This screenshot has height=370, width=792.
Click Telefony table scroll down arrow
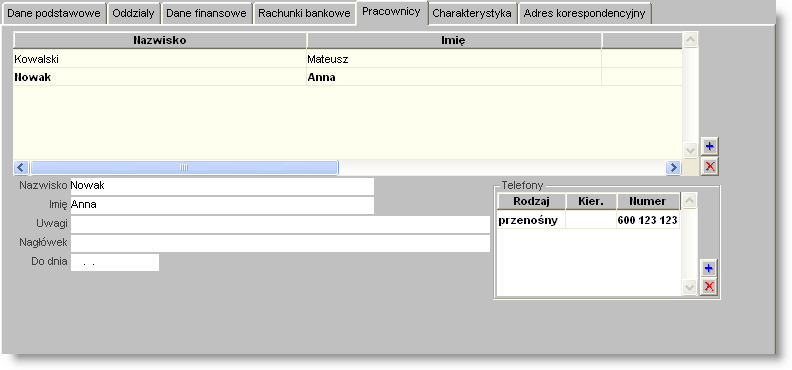[x=689, y=287]
